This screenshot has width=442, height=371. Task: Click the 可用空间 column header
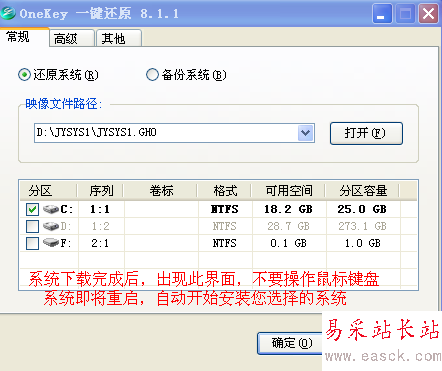289,191
